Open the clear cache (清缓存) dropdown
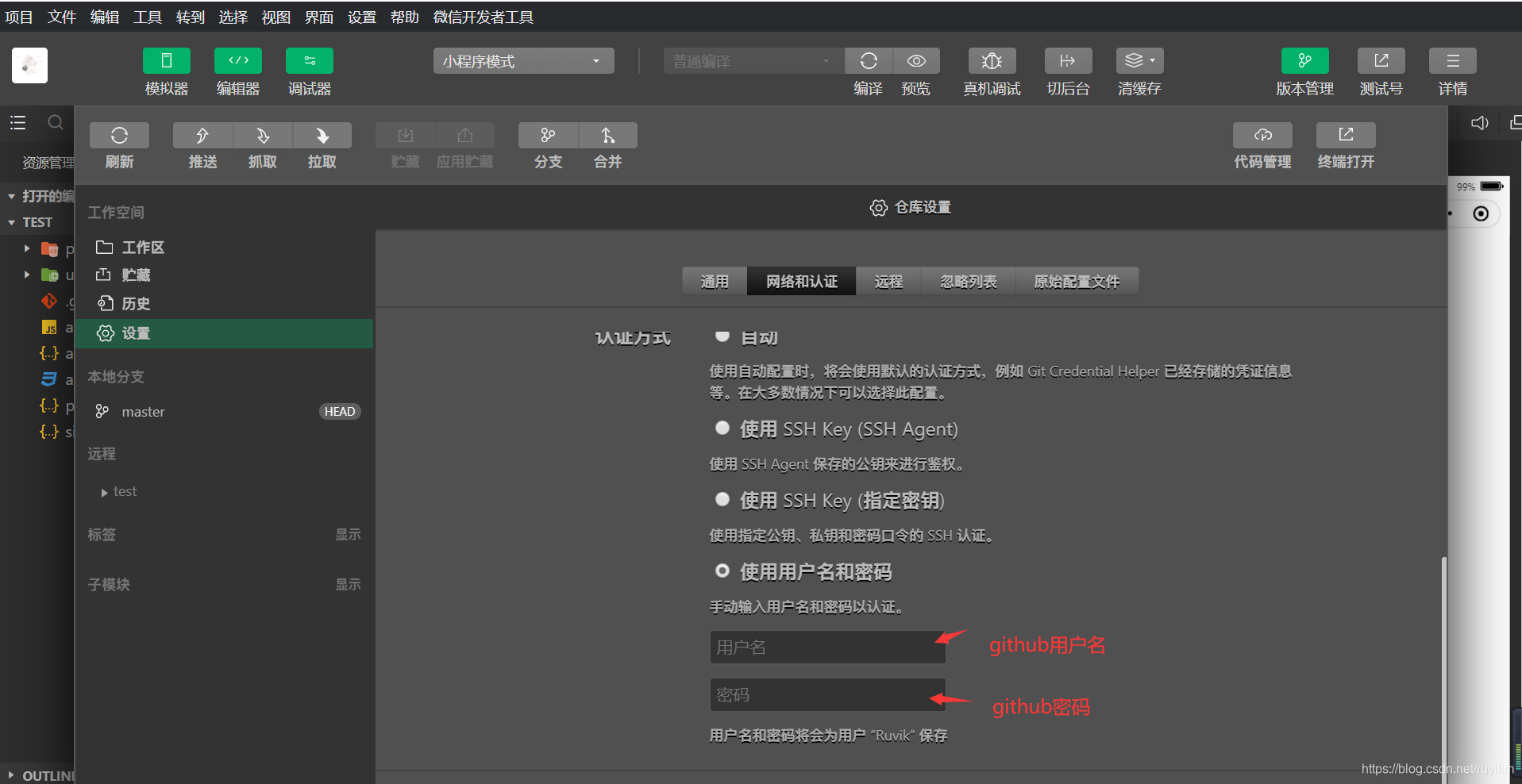This screenshot has width=1522, height=784. 1139,61
